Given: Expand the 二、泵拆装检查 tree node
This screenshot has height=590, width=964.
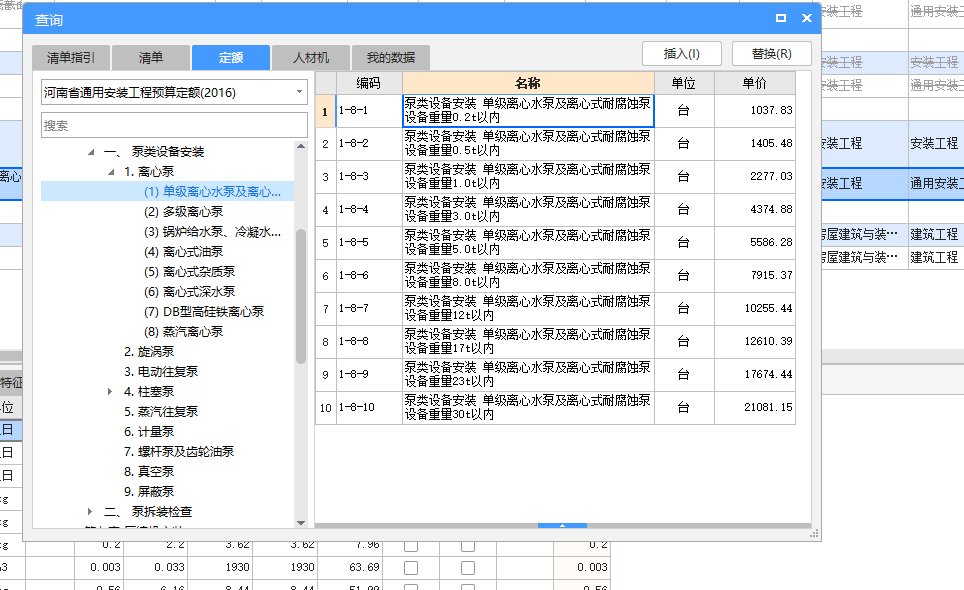Looking at the screenshot, I should click(90, 511).
